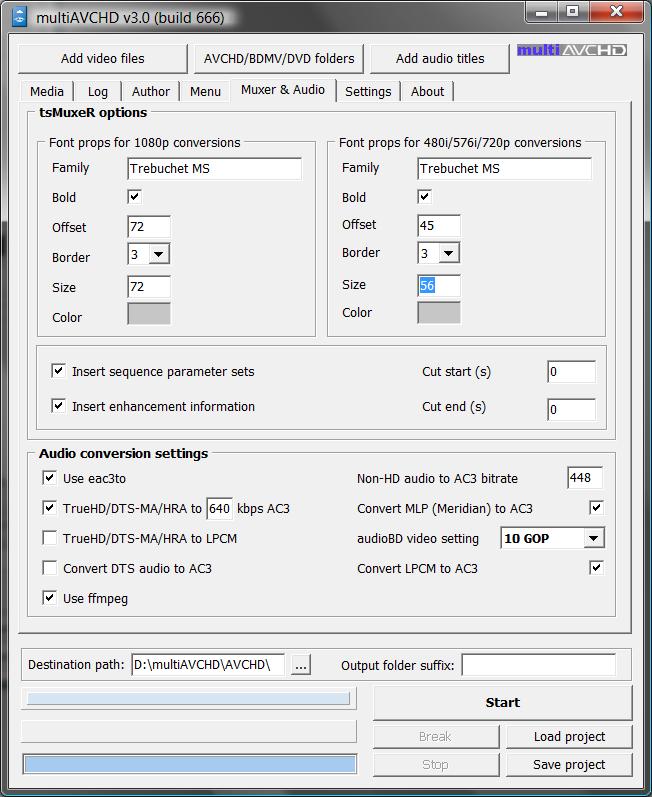652x797 pixels.
Task: Pick font Color swatch for 1080p
Action: 149,314
